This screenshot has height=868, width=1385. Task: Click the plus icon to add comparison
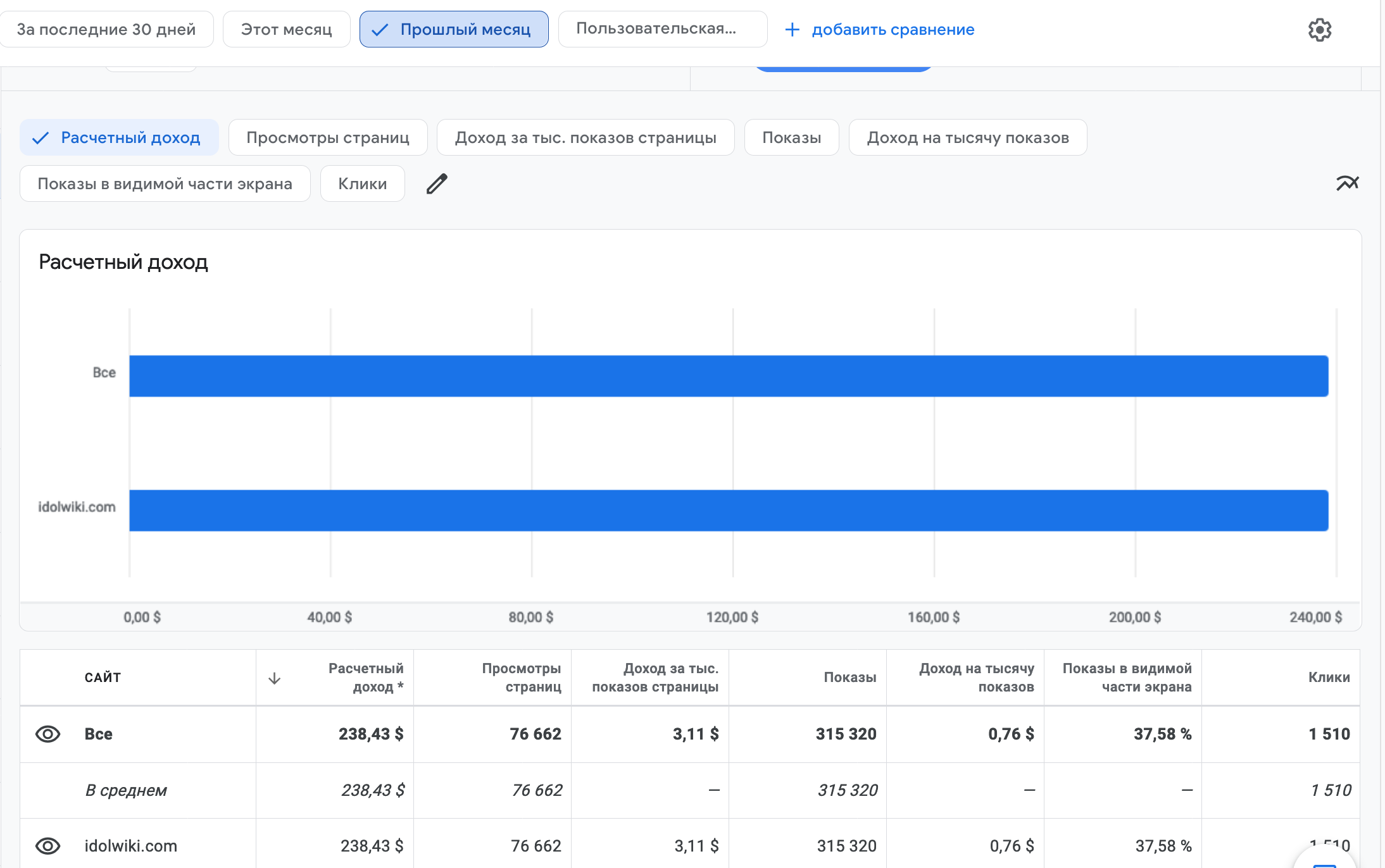[792, 30]
